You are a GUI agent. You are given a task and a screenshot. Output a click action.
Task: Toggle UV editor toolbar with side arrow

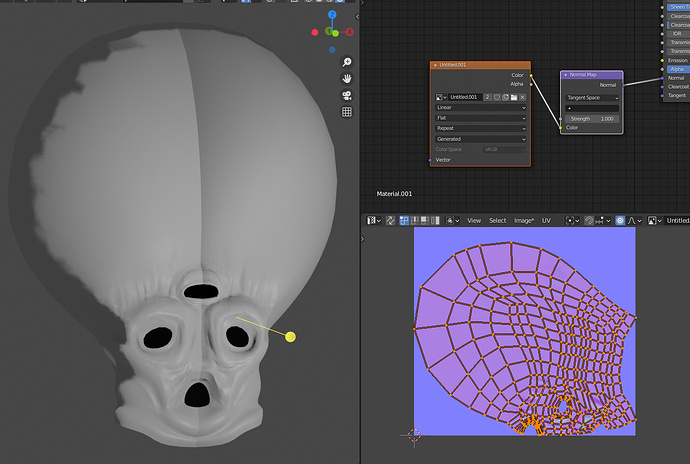[363, 239]
